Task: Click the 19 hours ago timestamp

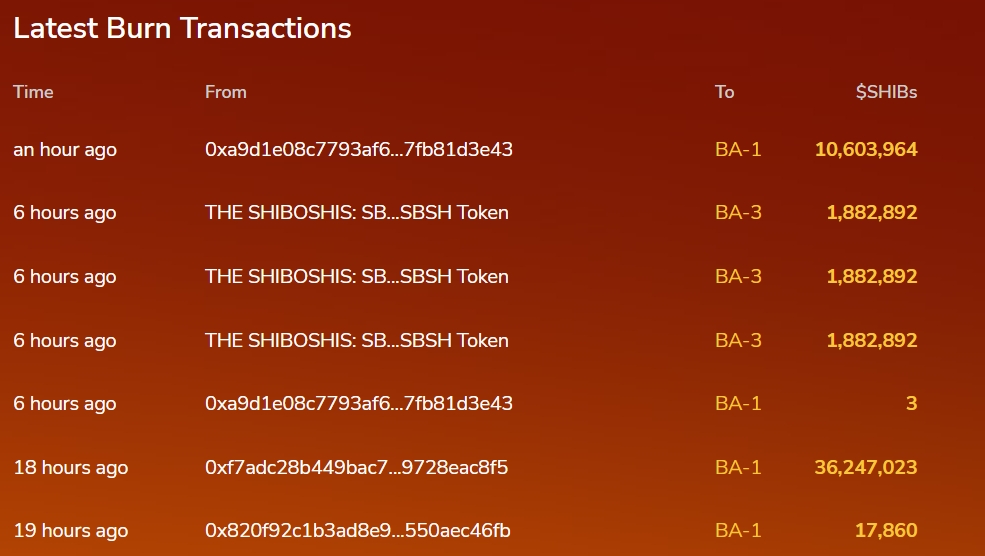Action: click(71, 530)
